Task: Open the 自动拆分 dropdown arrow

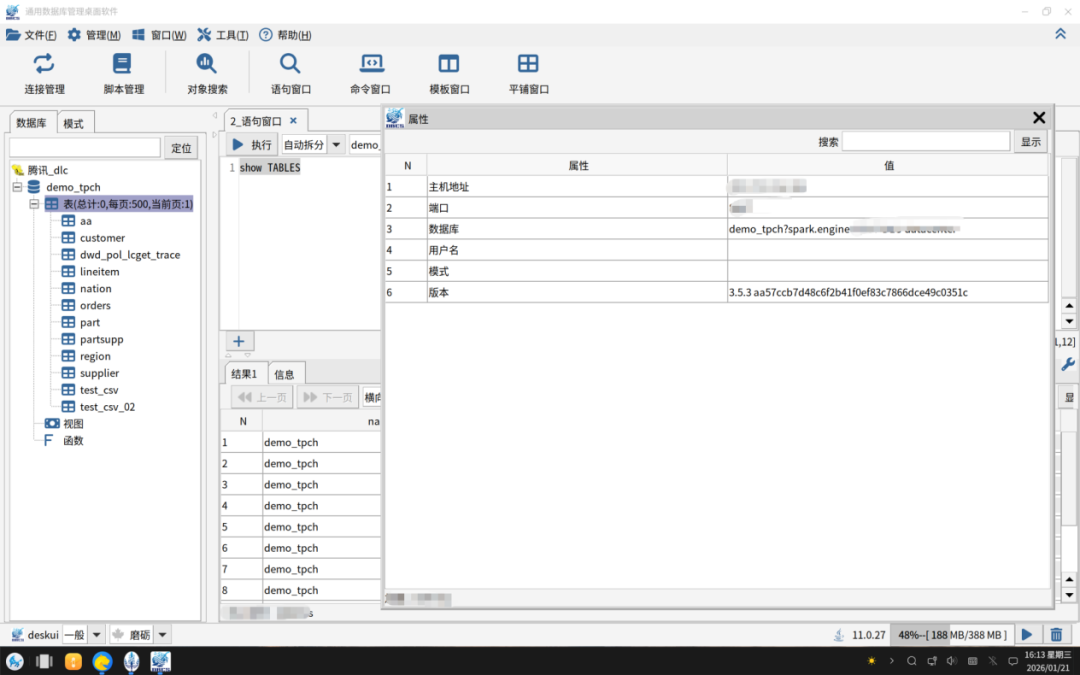Action: point(336,145)
